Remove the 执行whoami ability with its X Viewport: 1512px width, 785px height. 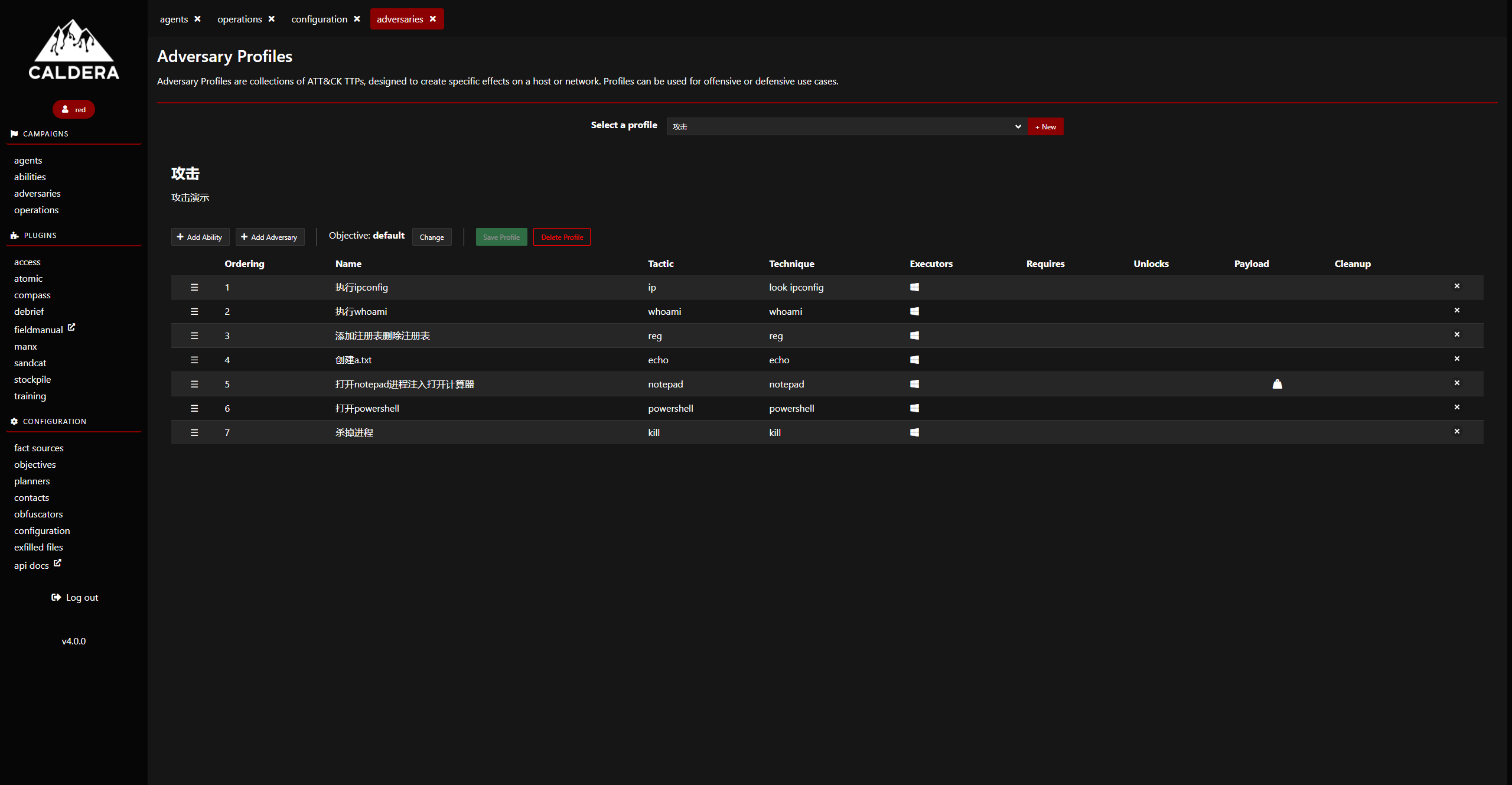click(1456, 310)
